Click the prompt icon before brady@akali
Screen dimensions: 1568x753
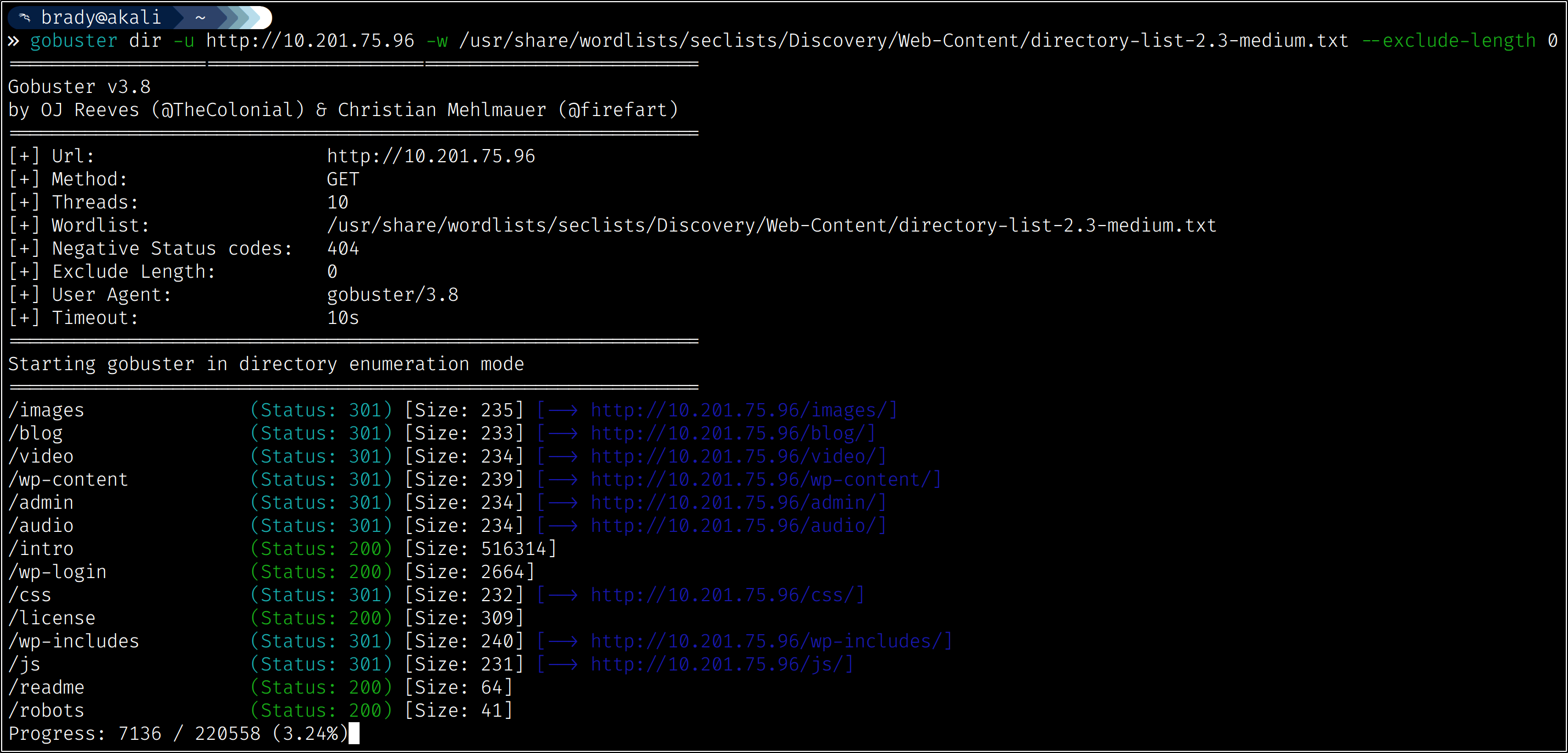point(25,18)
